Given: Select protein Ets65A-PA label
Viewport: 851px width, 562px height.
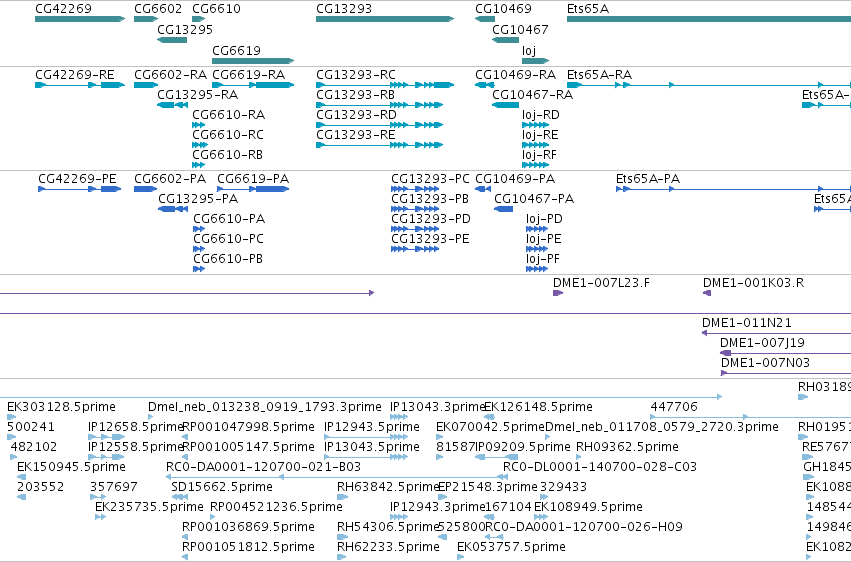Looking at the screenshot, I should pyautogui.click(x=648, y=178).
